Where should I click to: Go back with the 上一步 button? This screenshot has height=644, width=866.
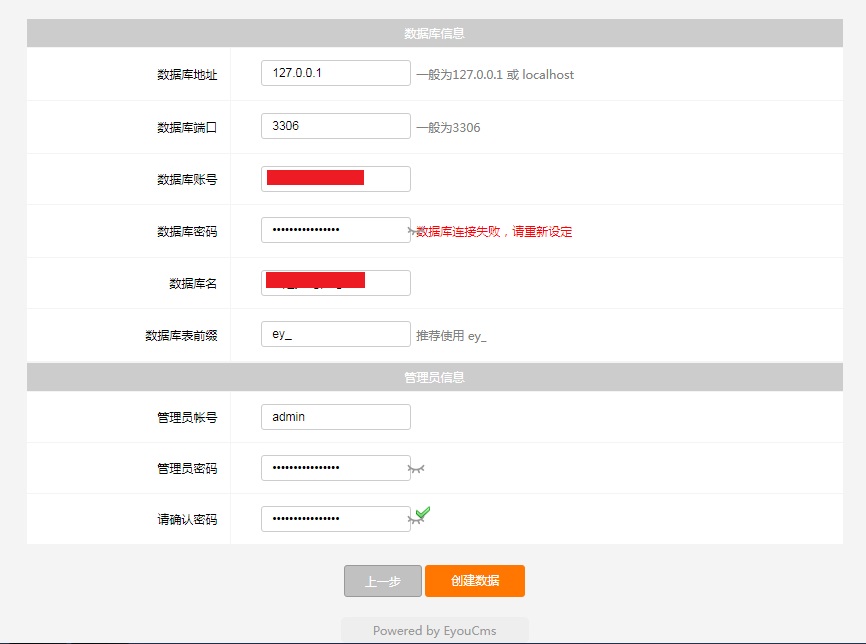[383, 580]
